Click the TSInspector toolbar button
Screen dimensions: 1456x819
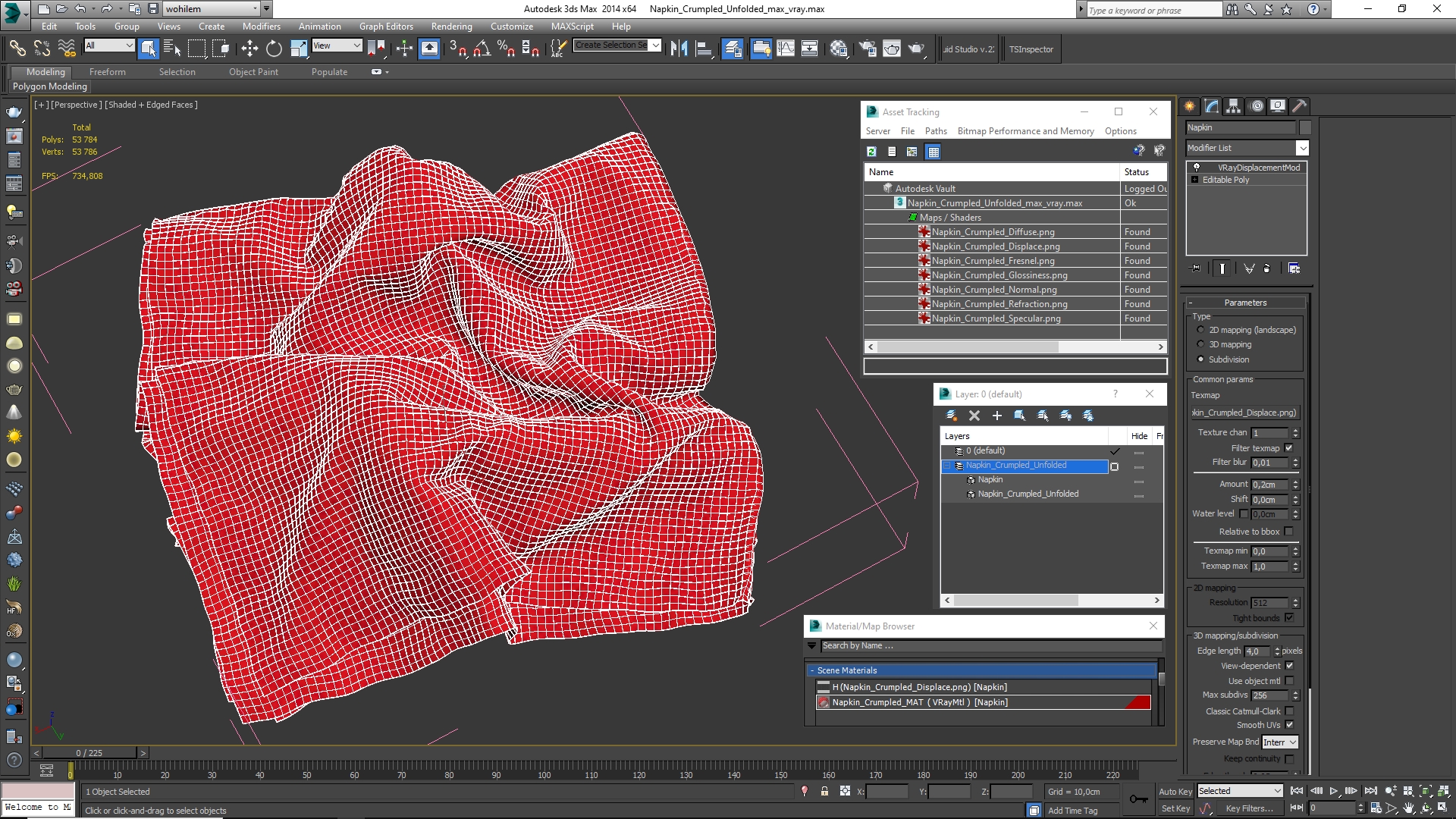pos(1031,49)
